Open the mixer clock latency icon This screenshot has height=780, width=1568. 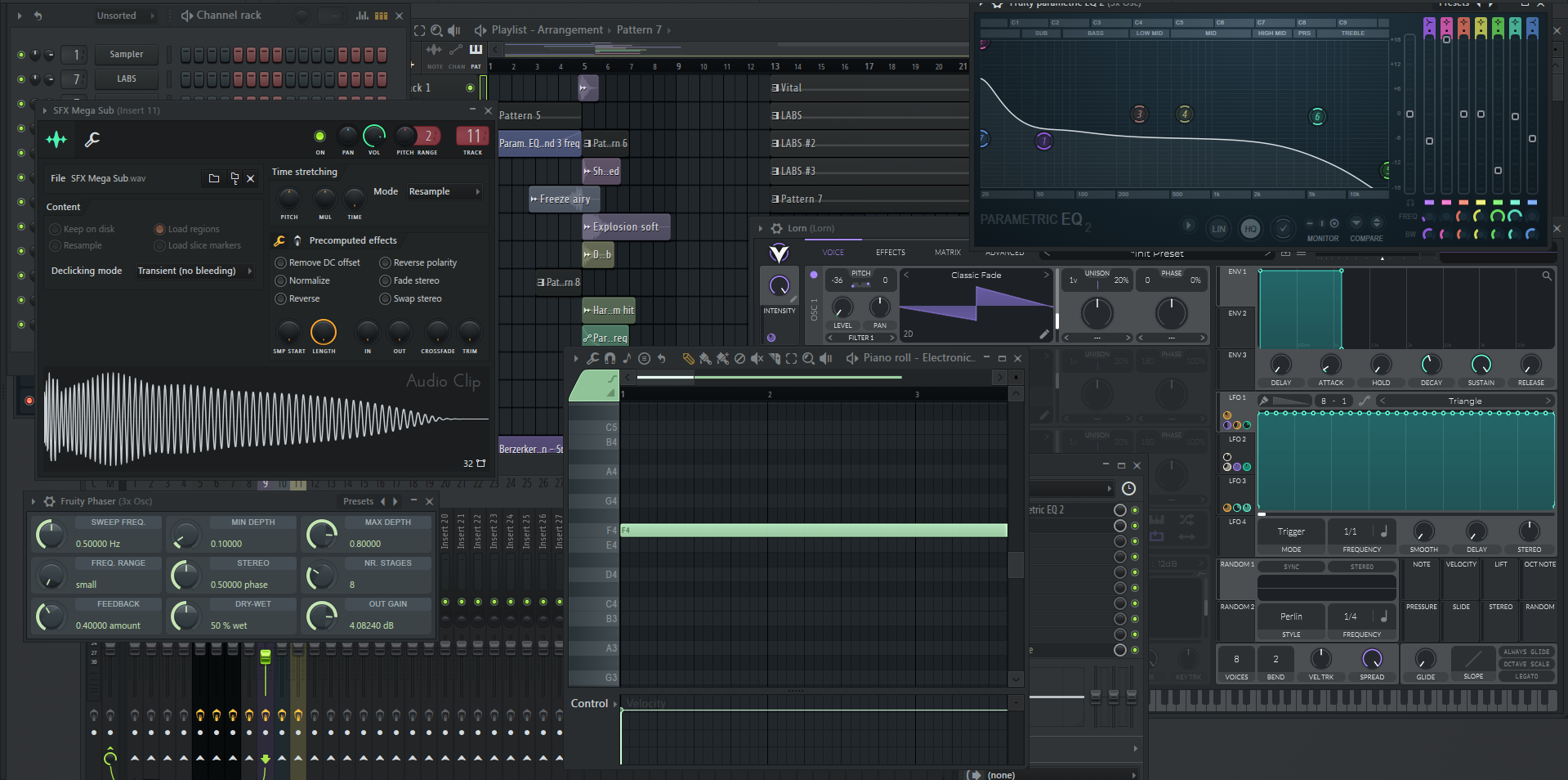pyautogui.click(x=1128, y=488)
